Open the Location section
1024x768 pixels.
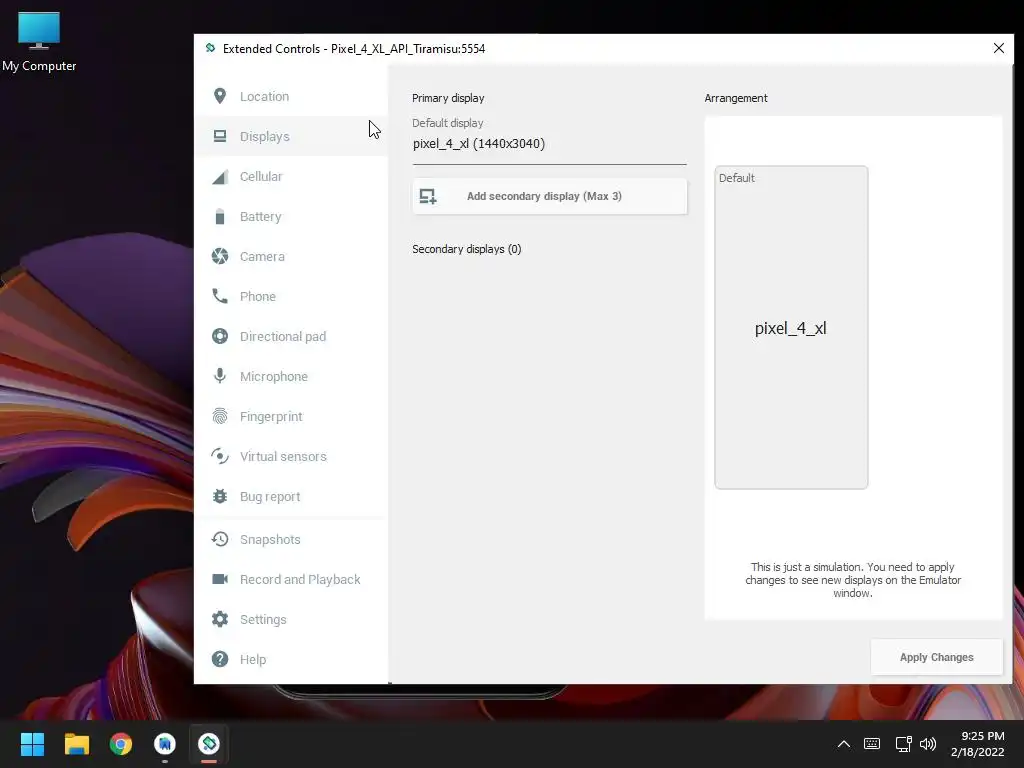tap(291, 96)
